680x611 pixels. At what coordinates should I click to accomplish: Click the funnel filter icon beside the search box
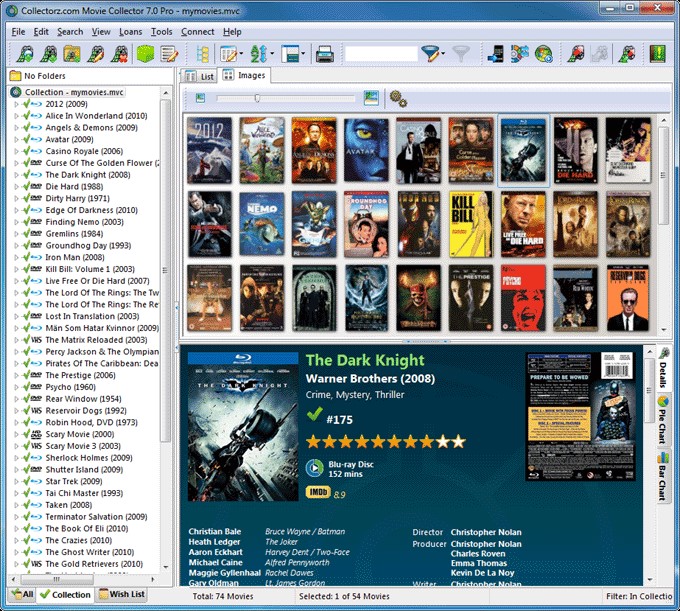pos(432,54)
